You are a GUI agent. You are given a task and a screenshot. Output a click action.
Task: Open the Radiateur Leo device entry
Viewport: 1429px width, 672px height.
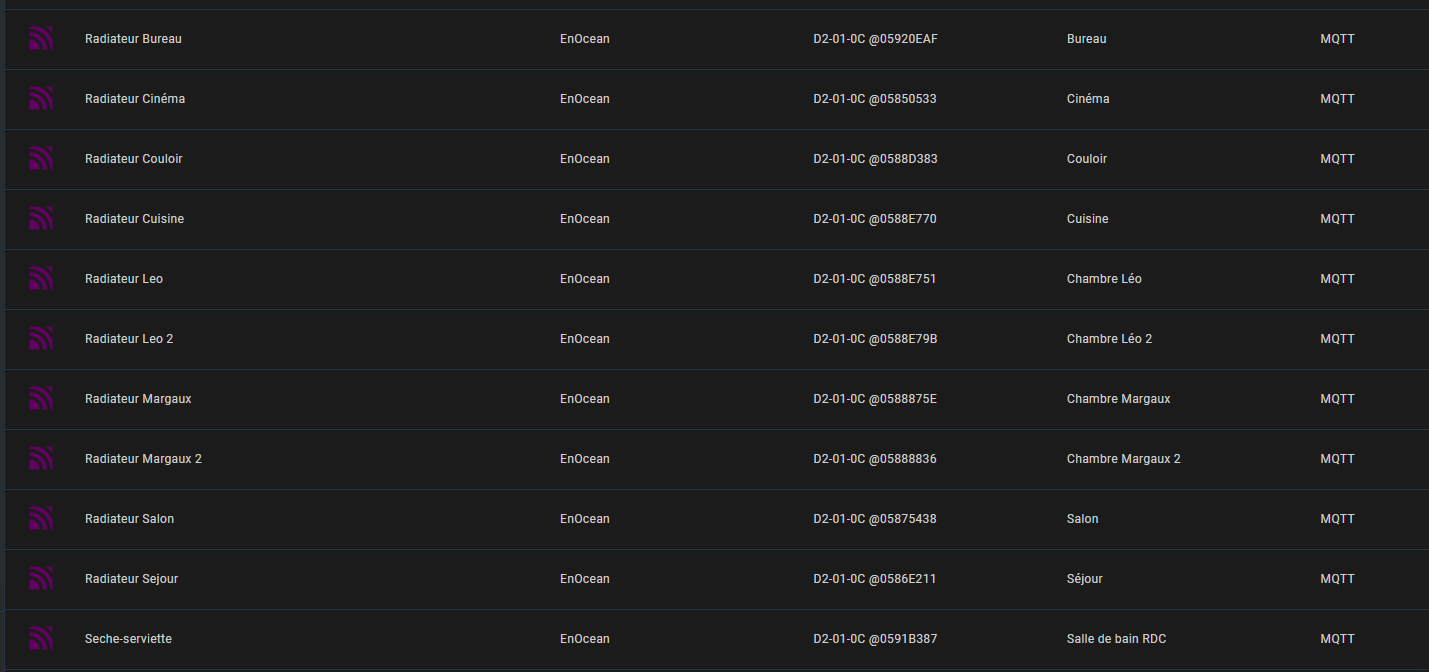coord(124,279)
